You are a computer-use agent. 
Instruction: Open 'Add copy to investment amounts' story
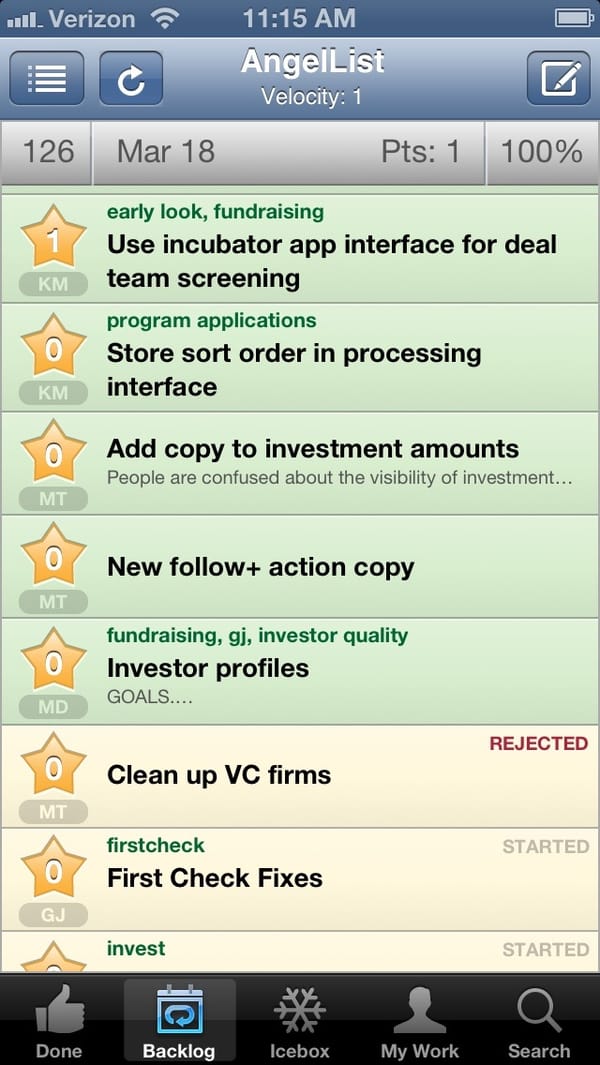[312, 449]
